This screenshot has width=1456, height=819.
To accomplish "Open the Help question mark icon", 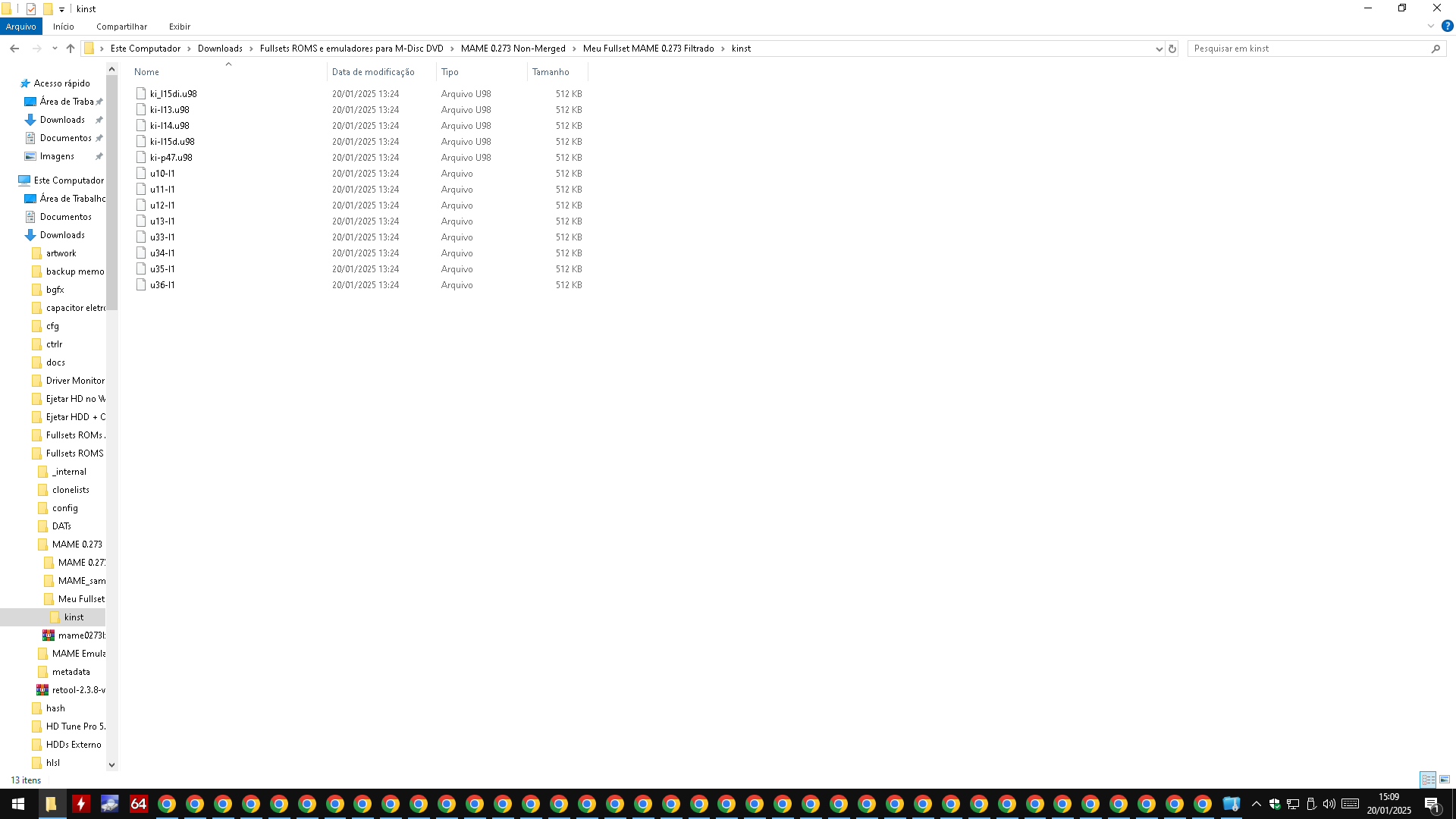I will coord(1447,26).
